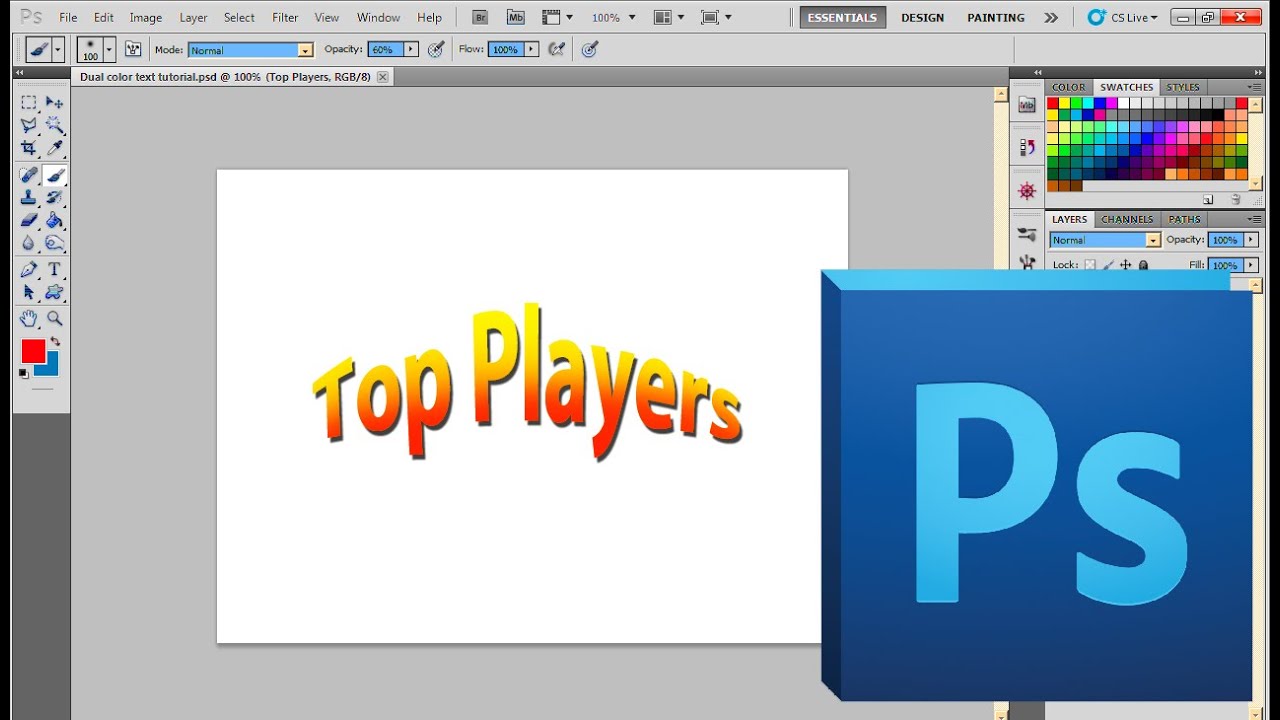Open the Brush presets panel icon

tap(1027, 234)
